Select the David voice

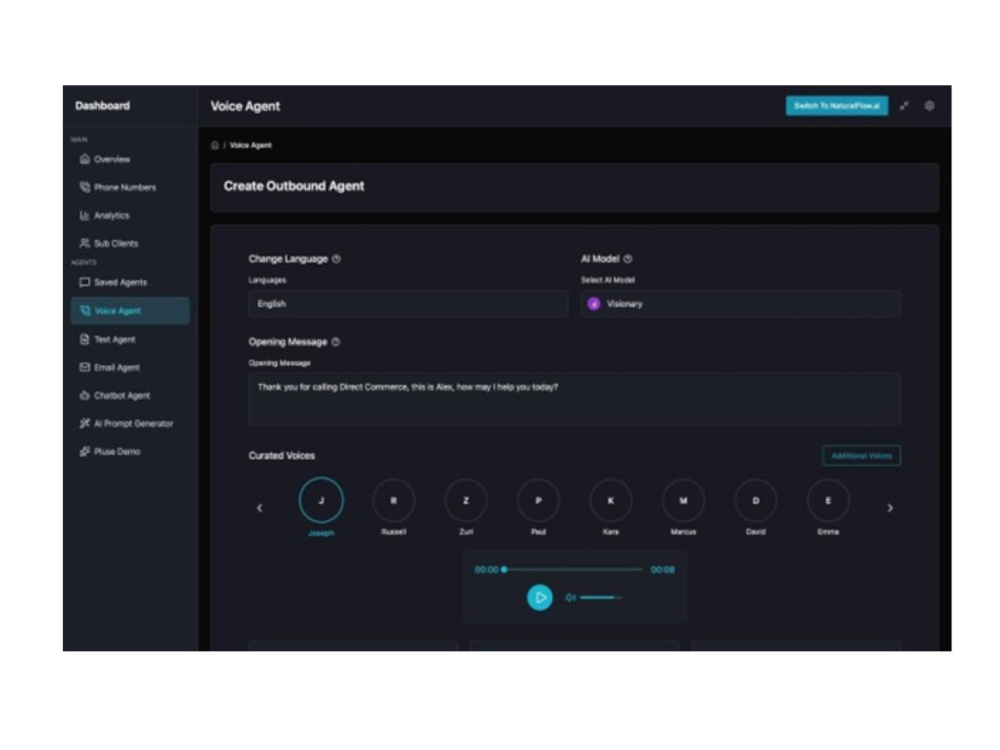(x=756, y=501)
